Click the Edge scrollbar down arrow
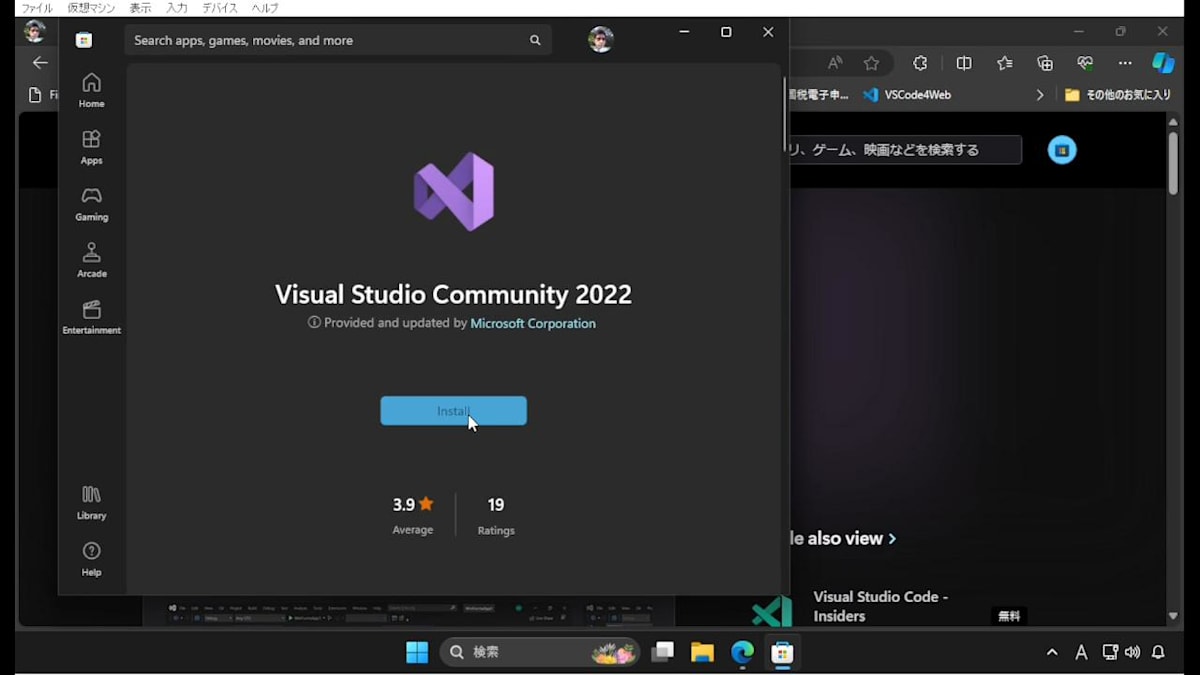The image size is (1200, 675). [1173, 616]
